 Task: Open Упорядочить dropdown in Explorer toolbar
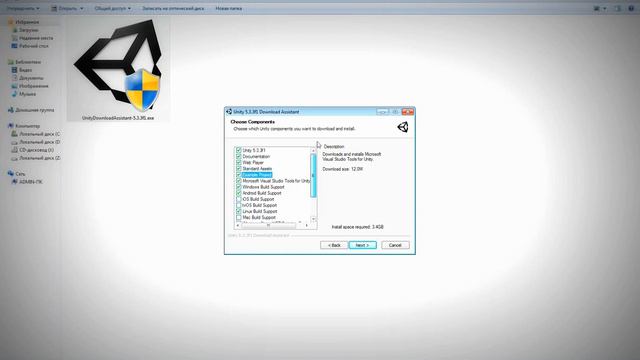click(23, 8)
